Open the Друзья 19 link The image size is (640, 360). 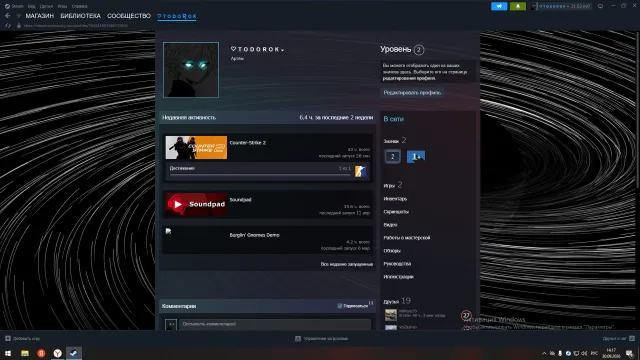click(x=397, y=301)
